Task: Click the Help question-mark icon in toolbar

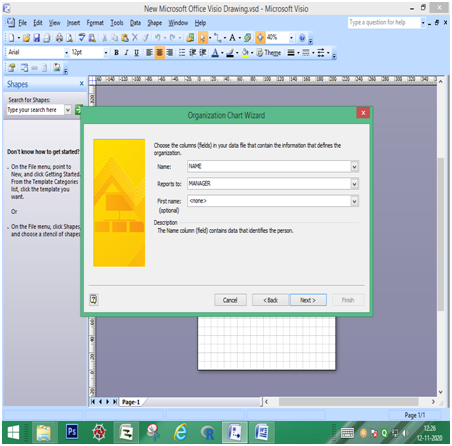Action: (302, 38)
